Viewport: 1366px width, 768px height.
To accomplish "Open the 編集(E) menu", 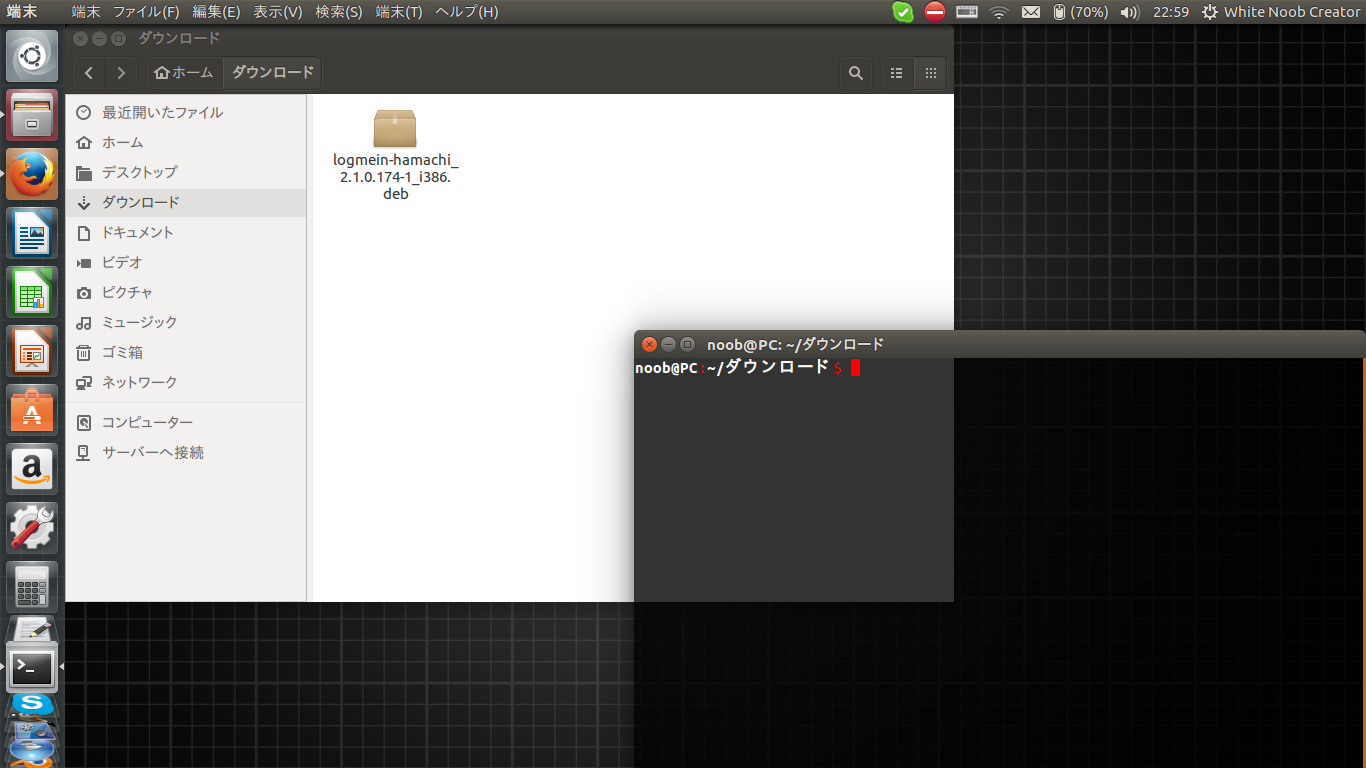I will coord(216,12).
